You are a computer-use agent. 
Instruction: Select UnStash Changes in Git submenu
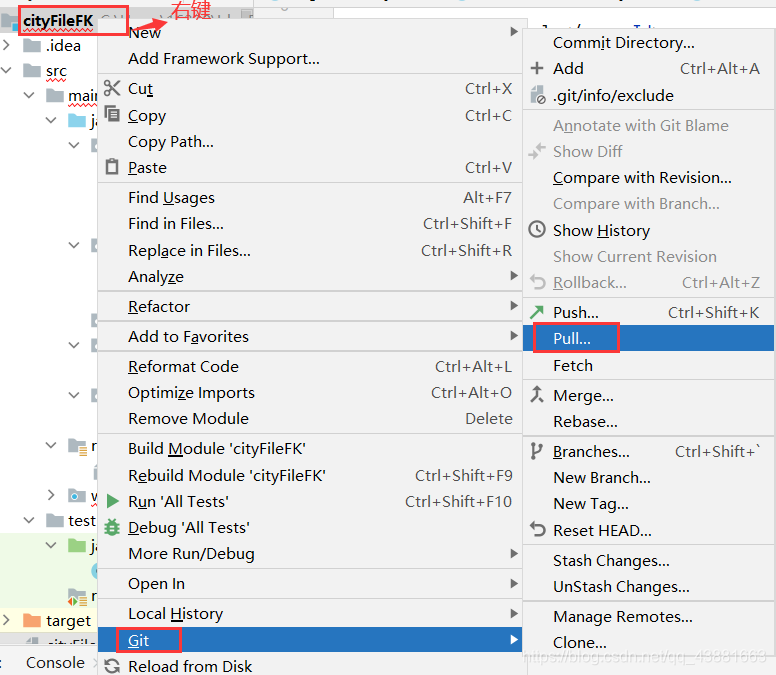(x=648, y=587)
